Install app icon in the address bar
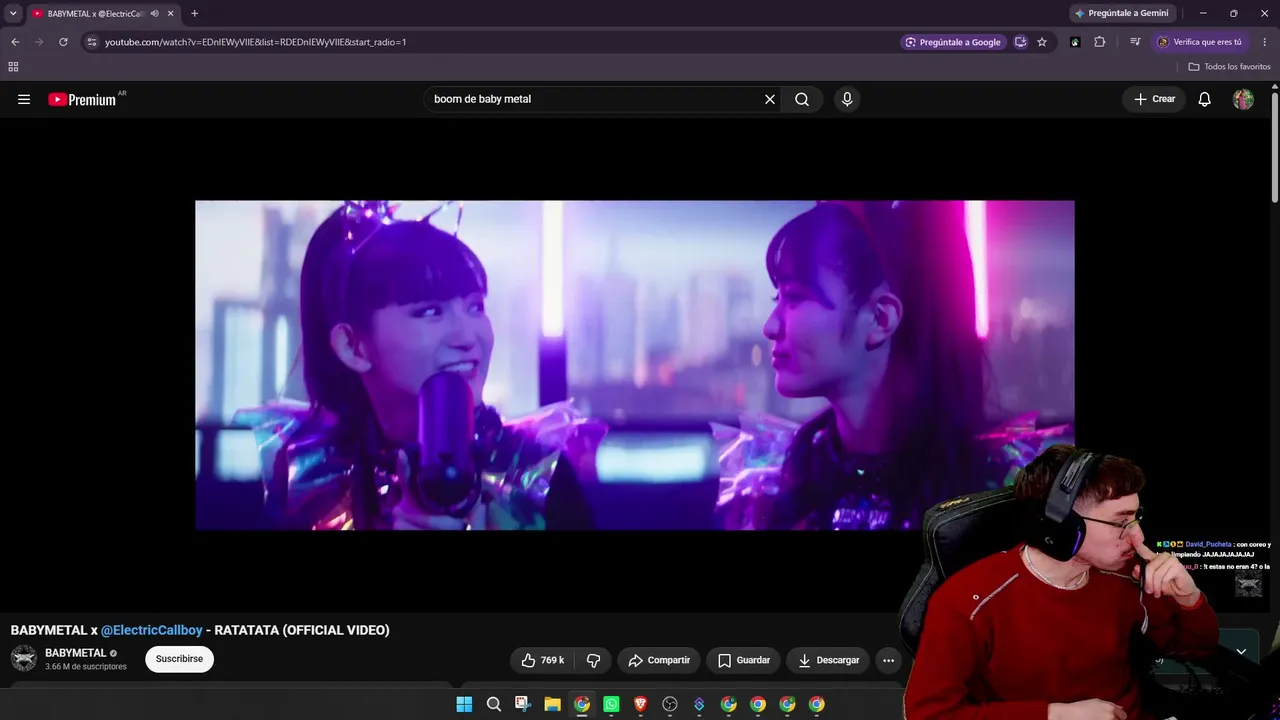Screen dimensions: 1280x720 [1020, 42]
